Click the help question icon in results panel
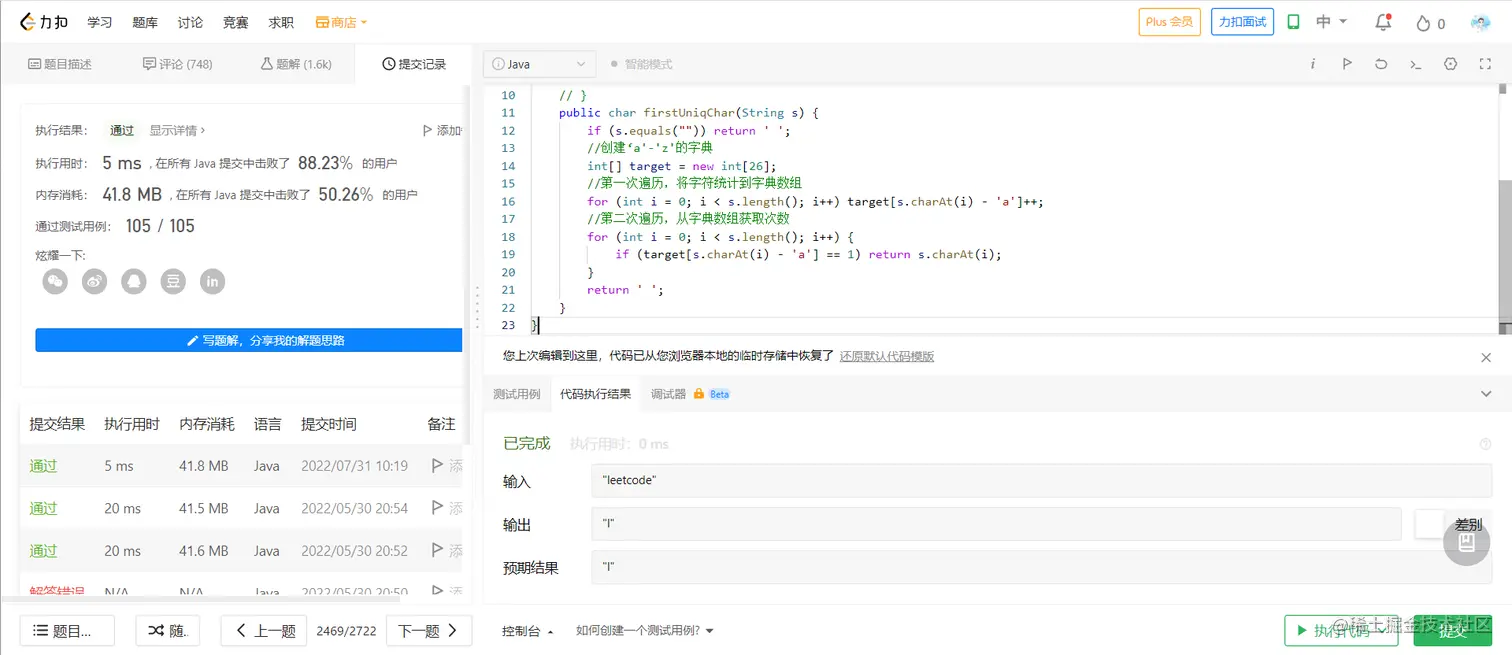 [x=1485, y=444]
